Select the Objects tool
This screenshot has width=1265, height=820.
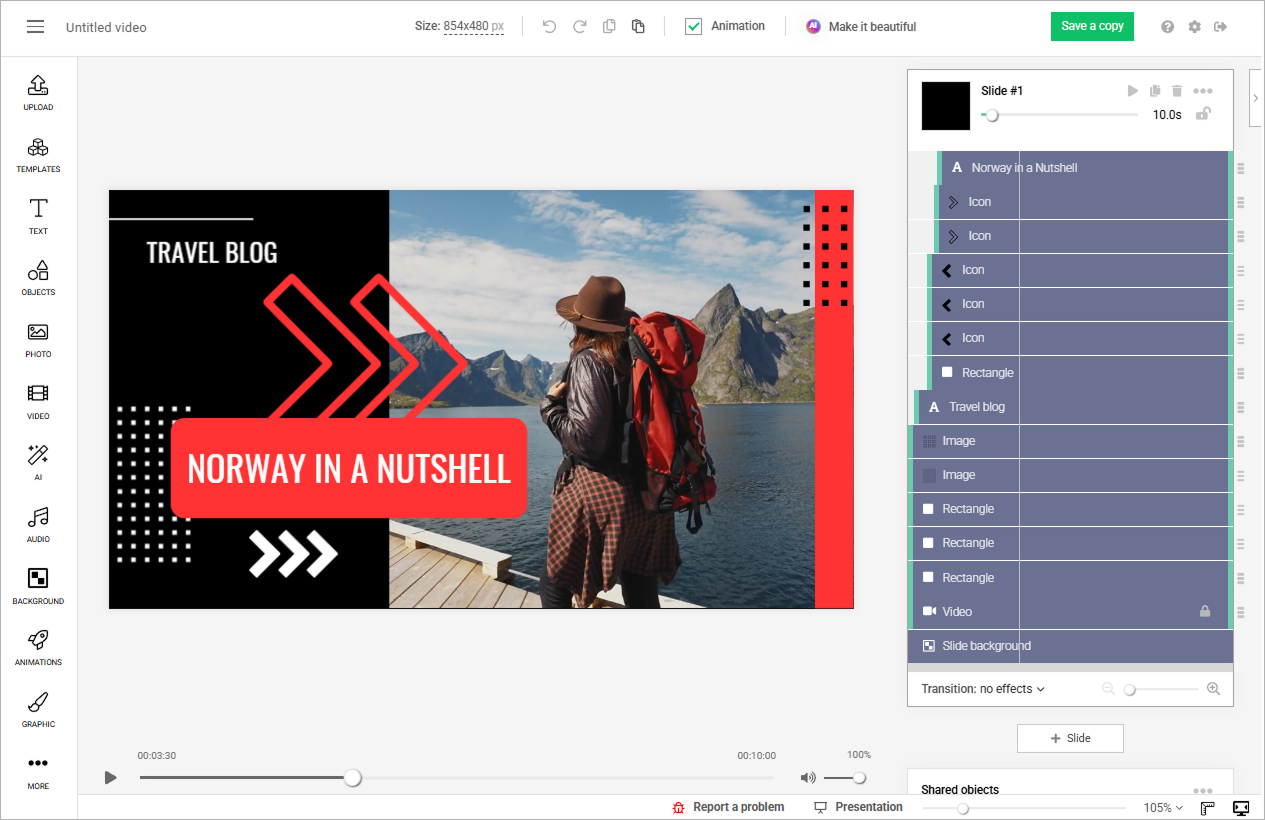tap(38, 277)
